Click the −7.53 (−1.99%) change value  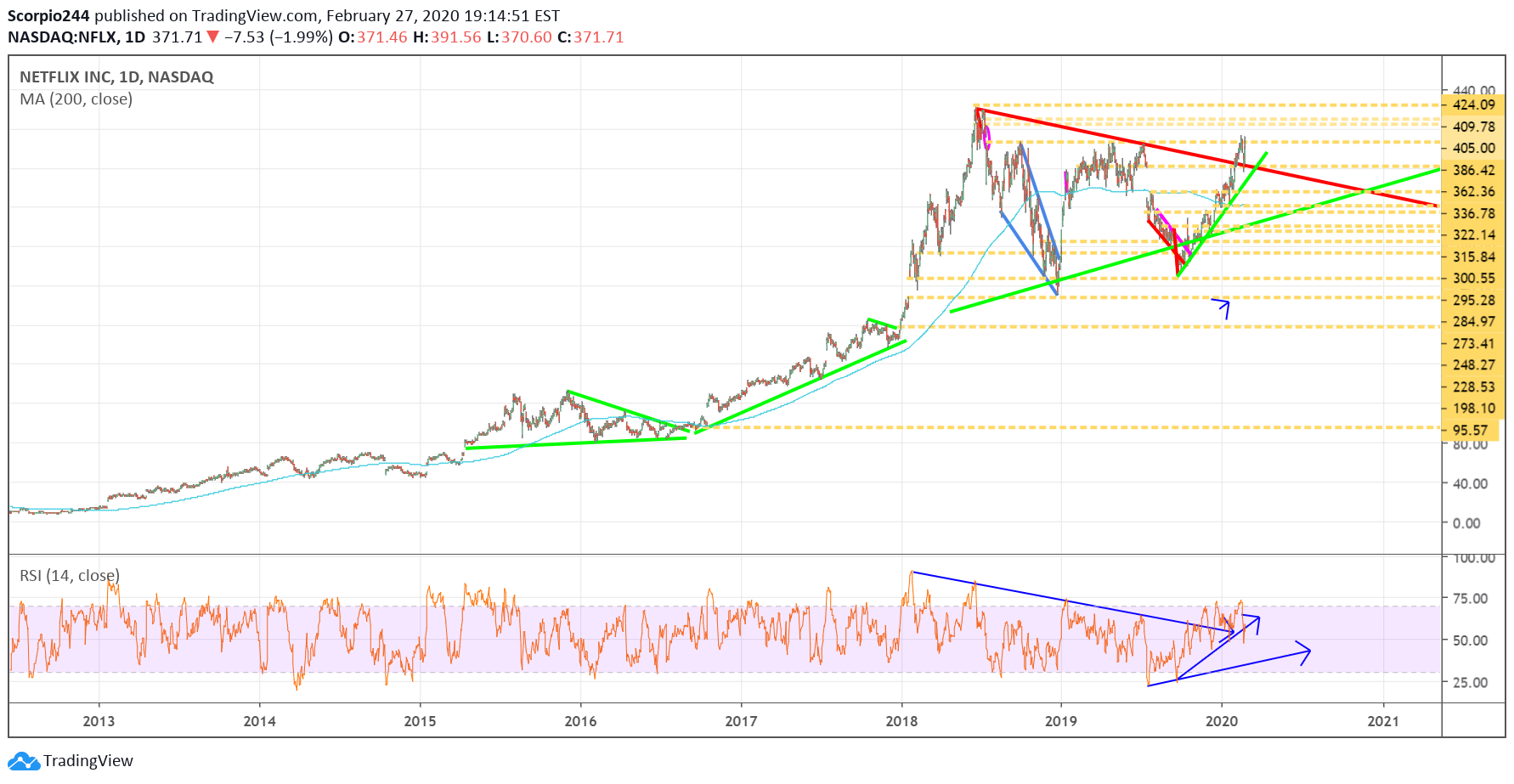pos(278,37)
